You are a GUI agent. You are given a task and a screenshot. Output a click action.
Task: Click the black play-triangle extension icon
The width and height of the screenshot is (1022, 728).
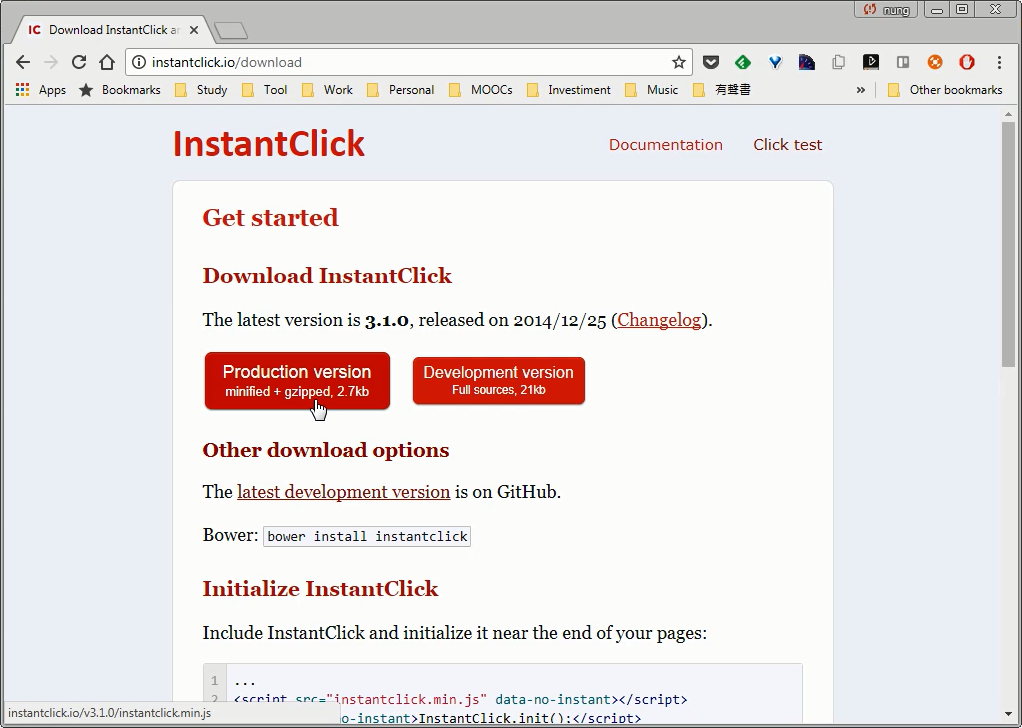(x=870, y=62)
